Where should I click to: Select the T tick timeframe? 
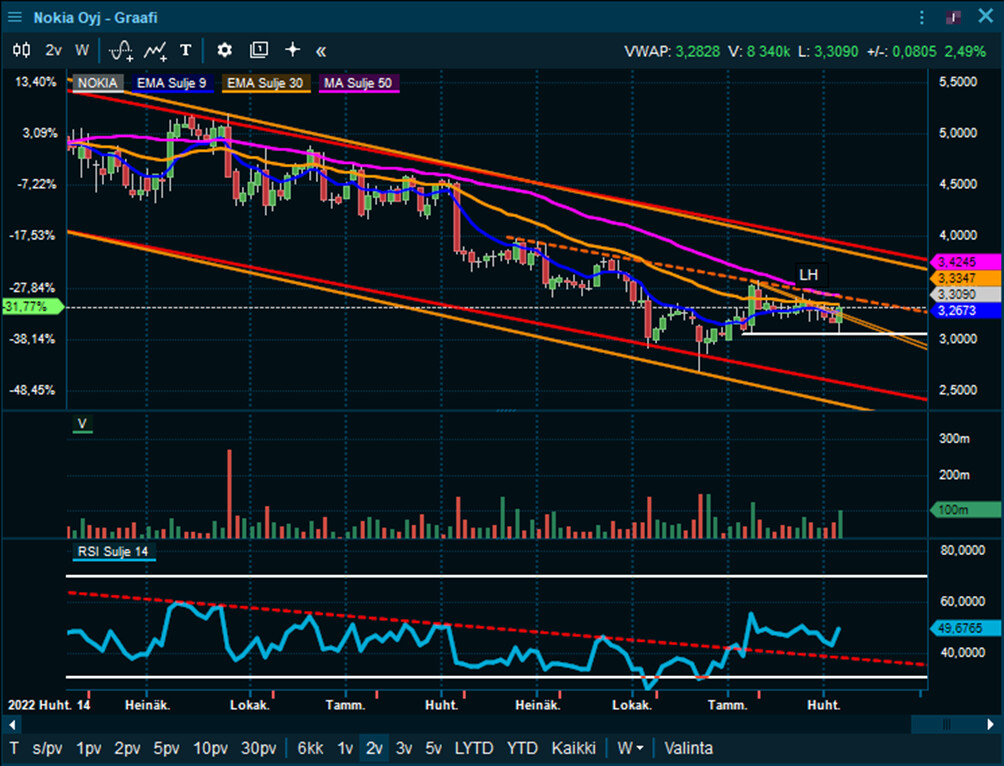pyautogui.click(x=13, y=748)
